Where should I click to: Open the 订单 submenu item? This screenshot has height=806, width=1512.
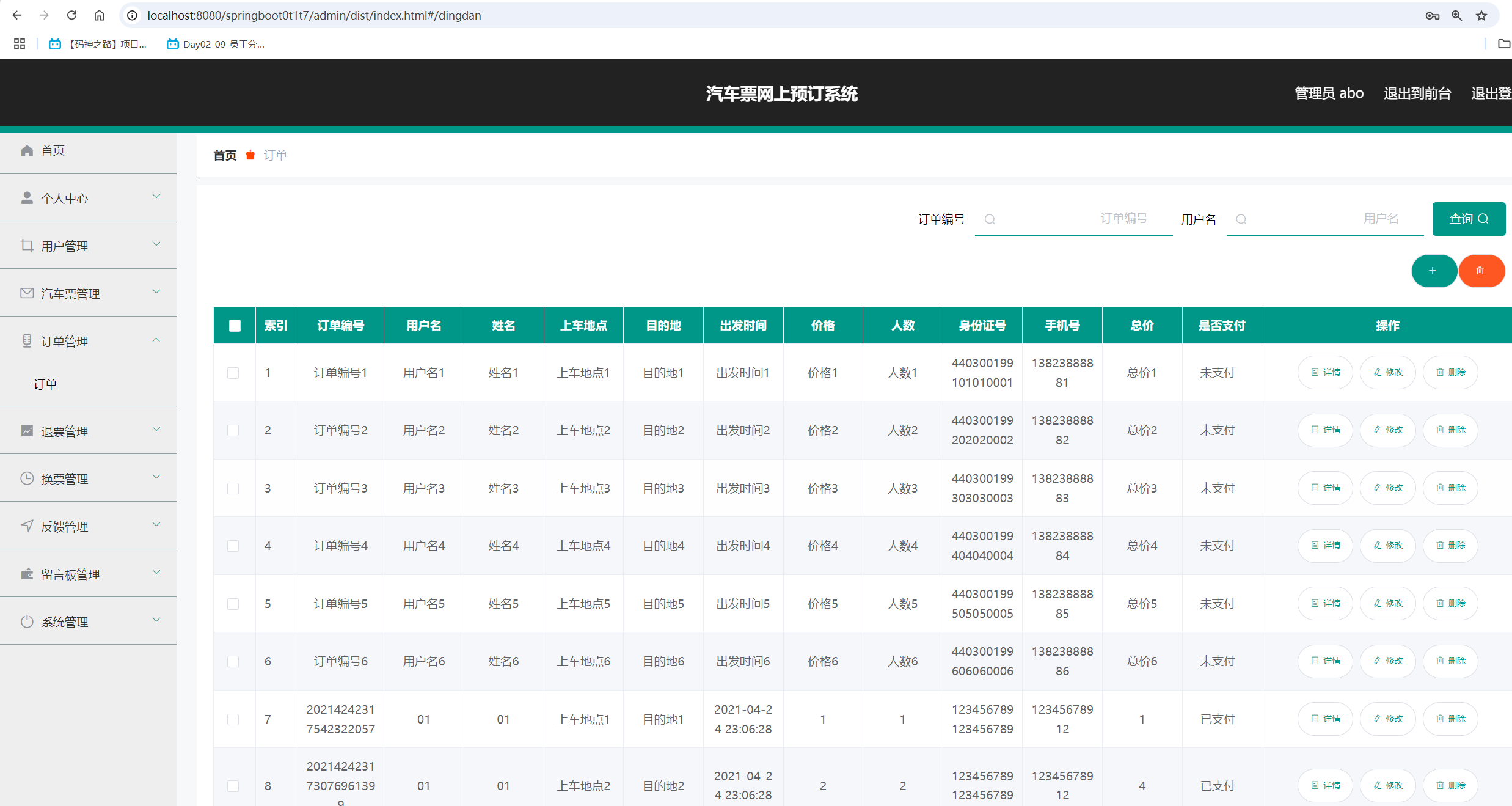[x=45, y=384]
